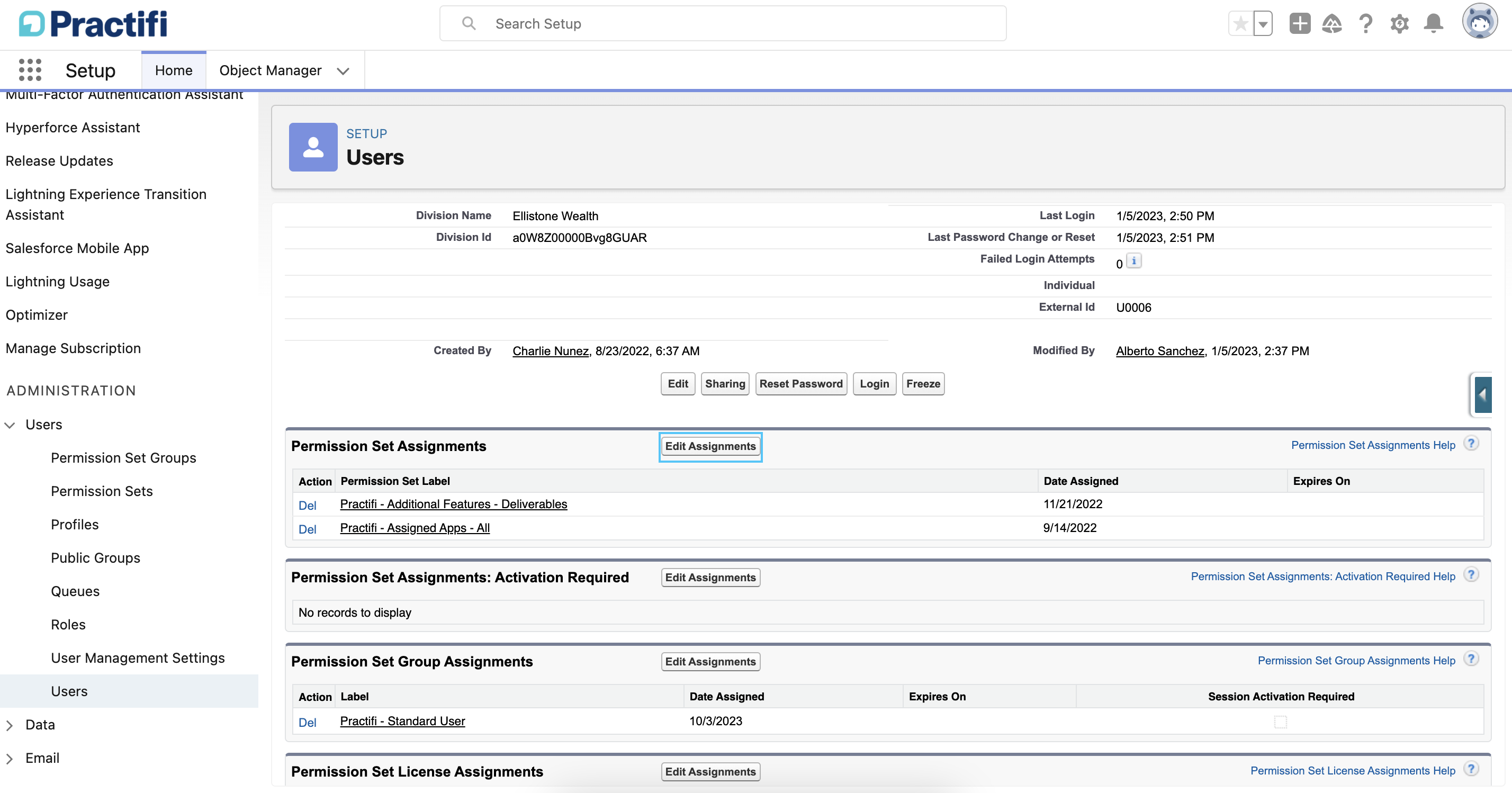1512x793 pixels.
Task: Click Edit Assignments for Activation Required section
Action: (x=710, y=578)
